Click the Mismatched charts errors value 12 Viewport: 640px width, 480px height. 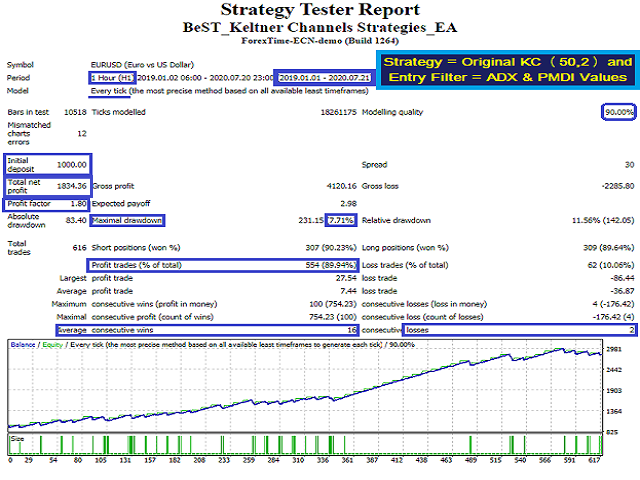pos(82,133)
